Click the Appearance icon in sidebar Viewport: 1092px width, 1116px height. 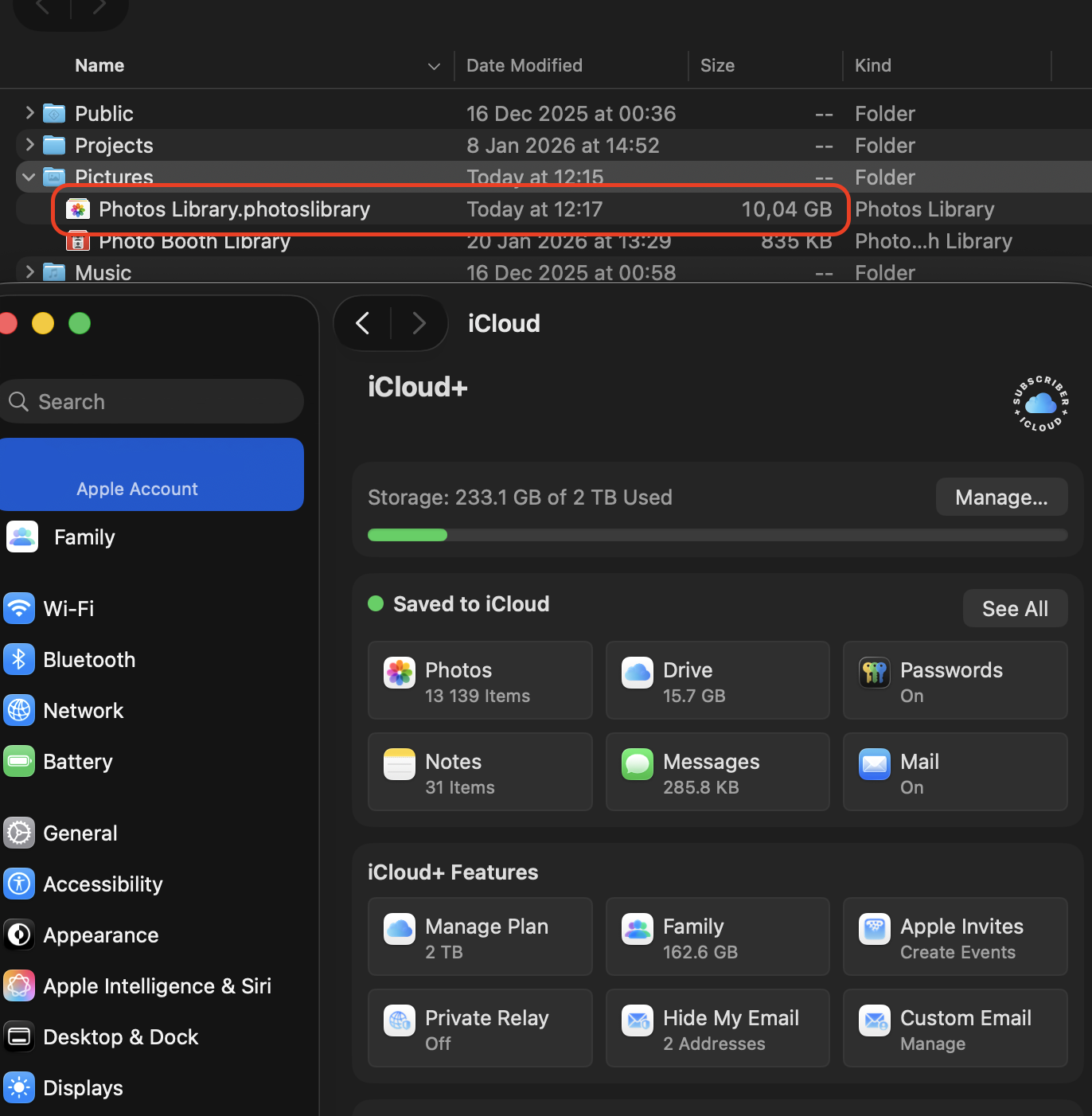click(x=19, y=935)
